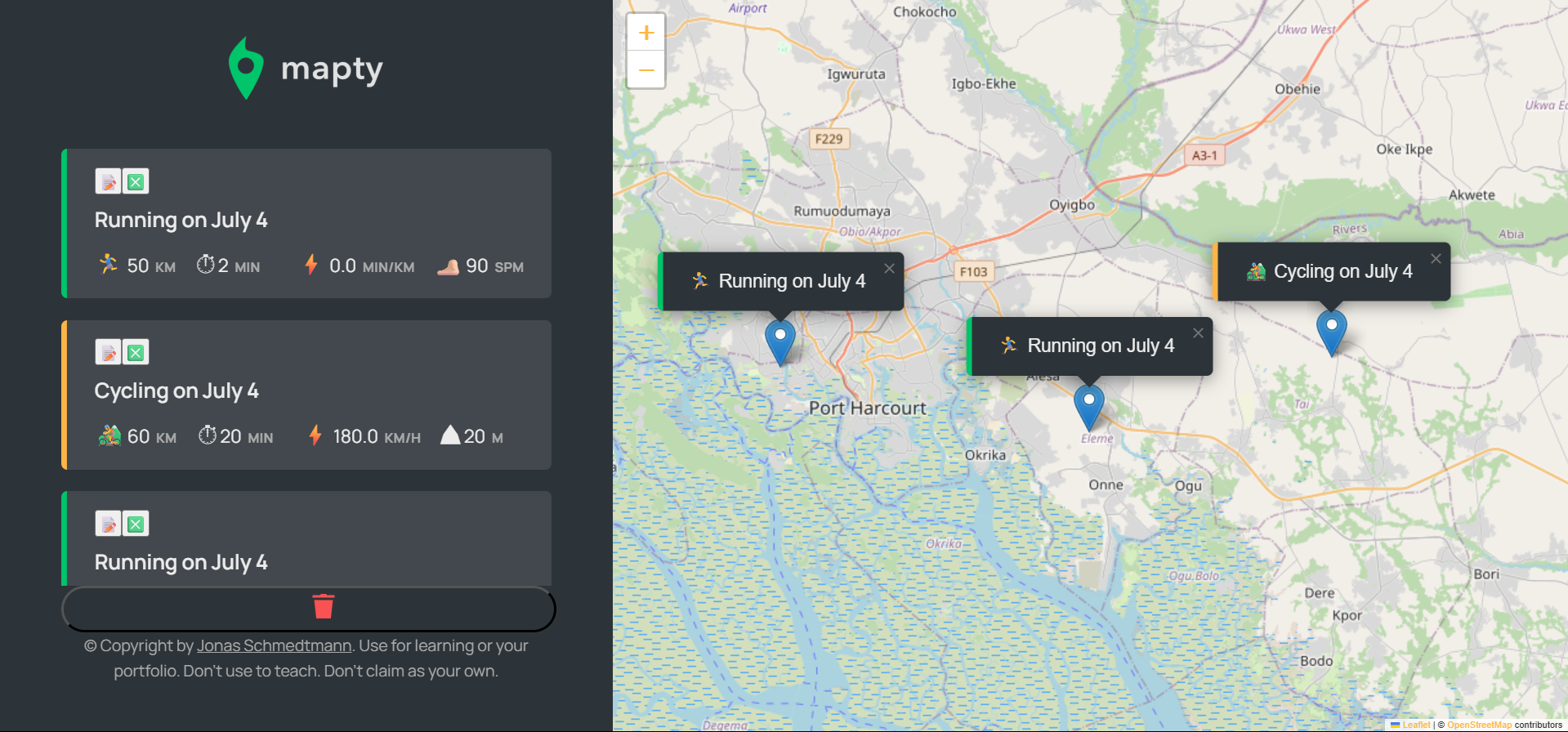1568x732 pixels.
Task: Edit the last Running on July 4 card
Action: [108, 524]
